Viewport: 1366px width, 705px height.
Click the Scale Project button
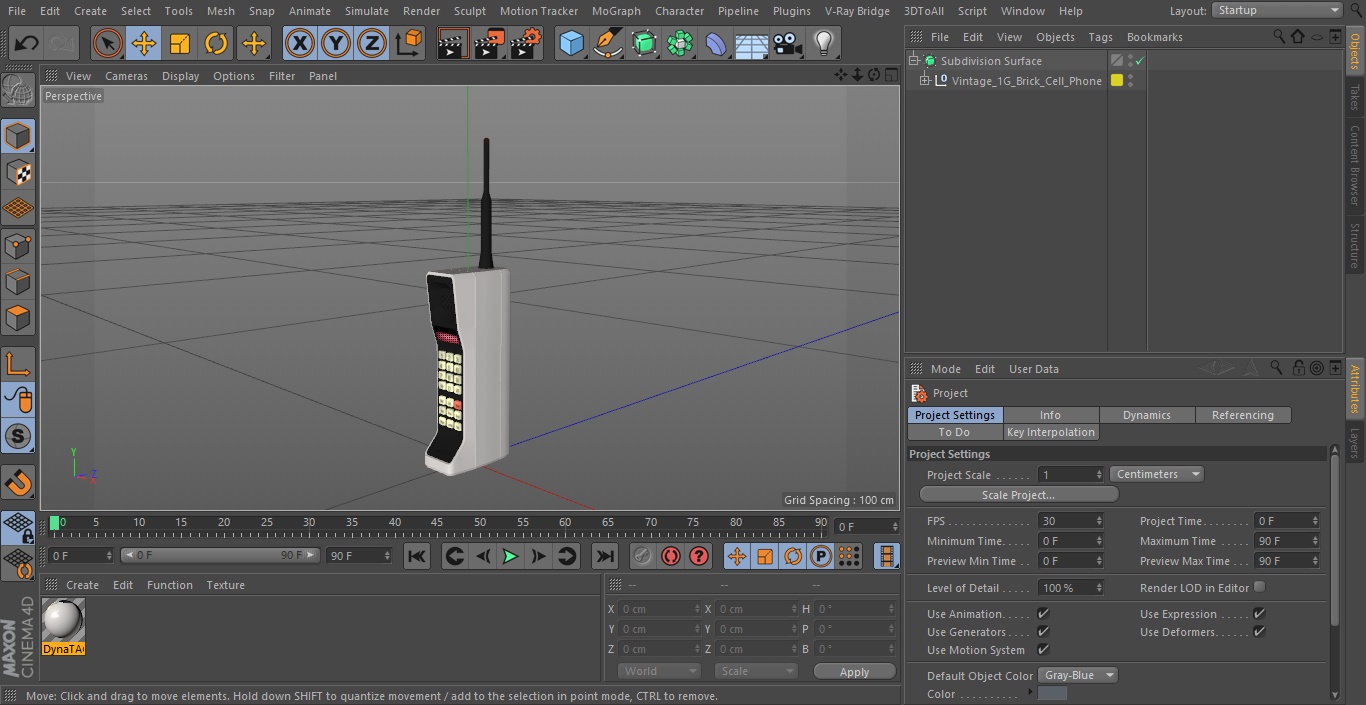point(1018,494)
